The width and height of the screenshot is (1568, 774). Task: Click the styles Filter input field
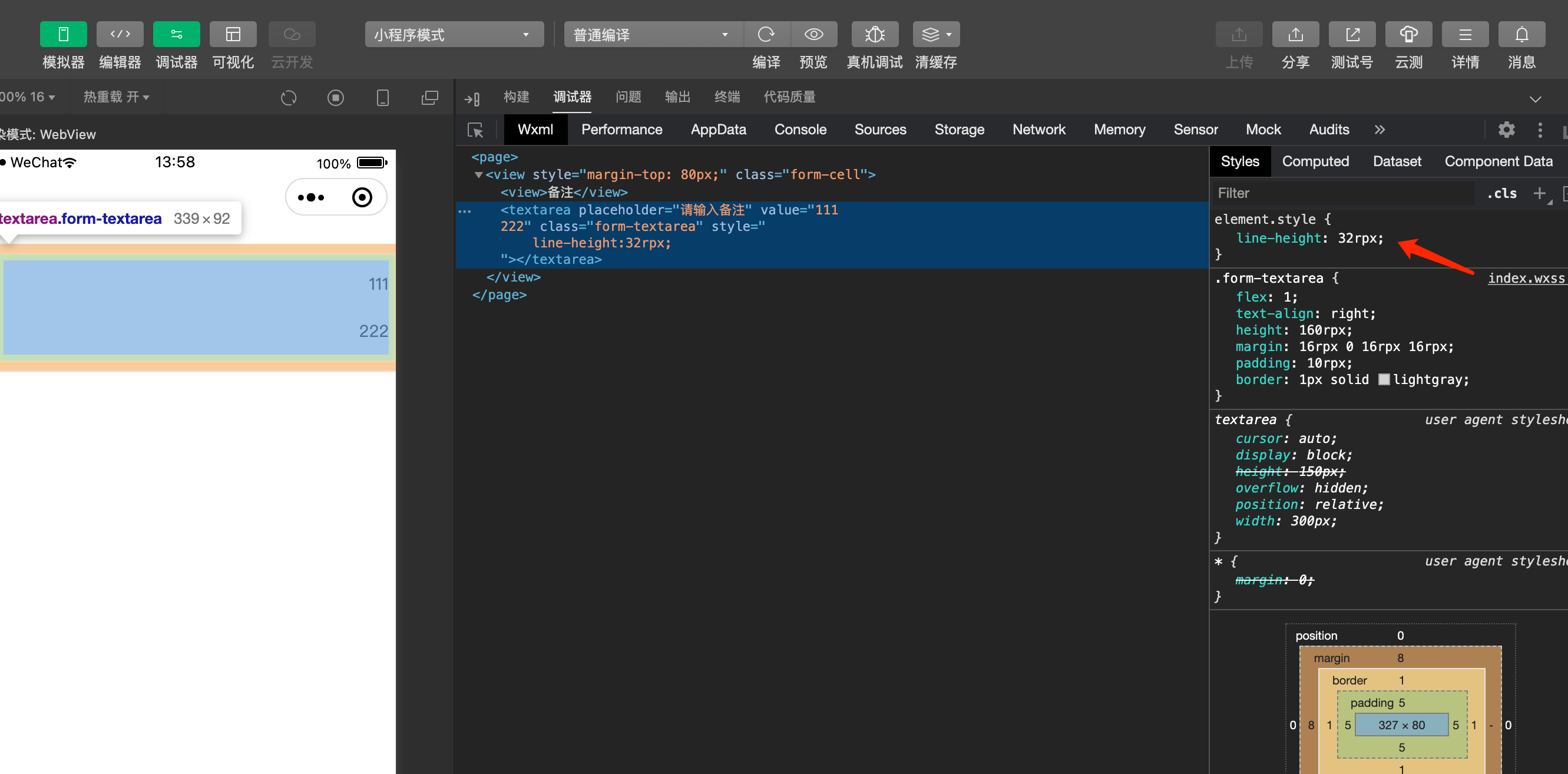1344,193
